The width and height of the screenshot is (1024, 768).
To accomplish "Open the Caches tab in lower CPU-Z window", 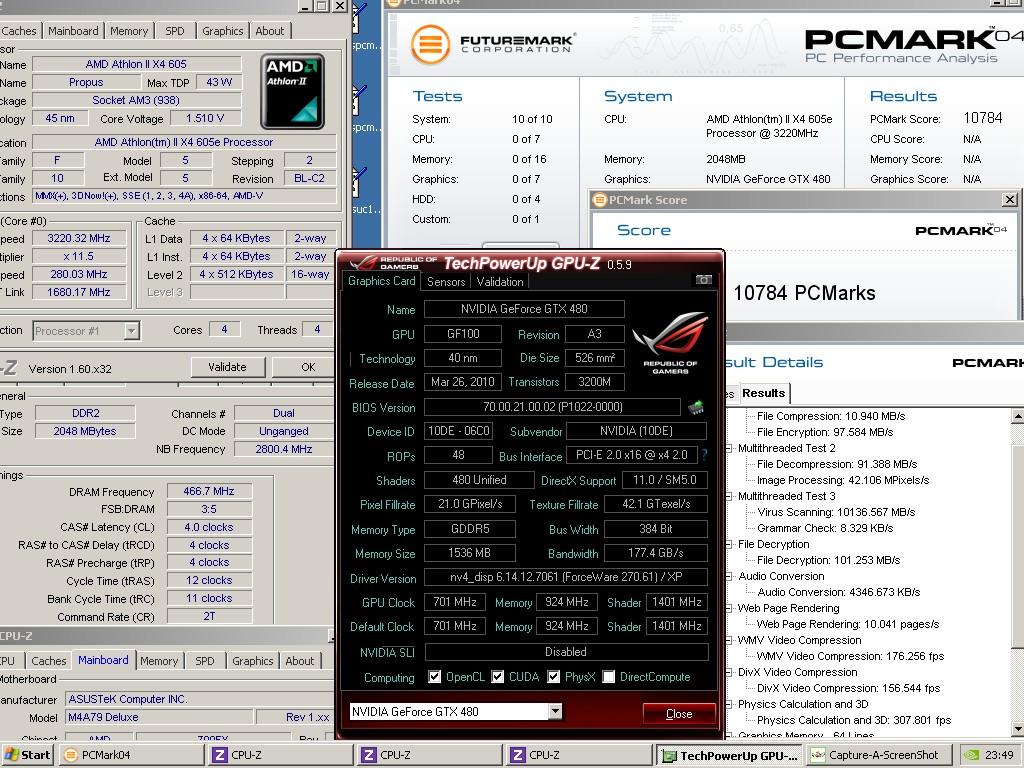I will pyautogui.click(x=49, y=661).
